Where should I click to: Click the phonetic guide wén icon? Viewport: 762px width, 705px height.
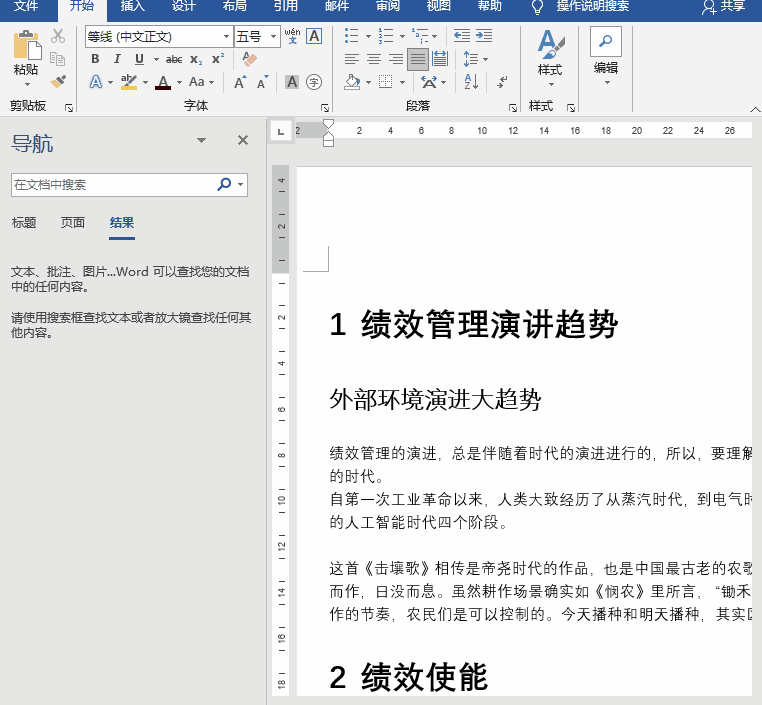292,36
